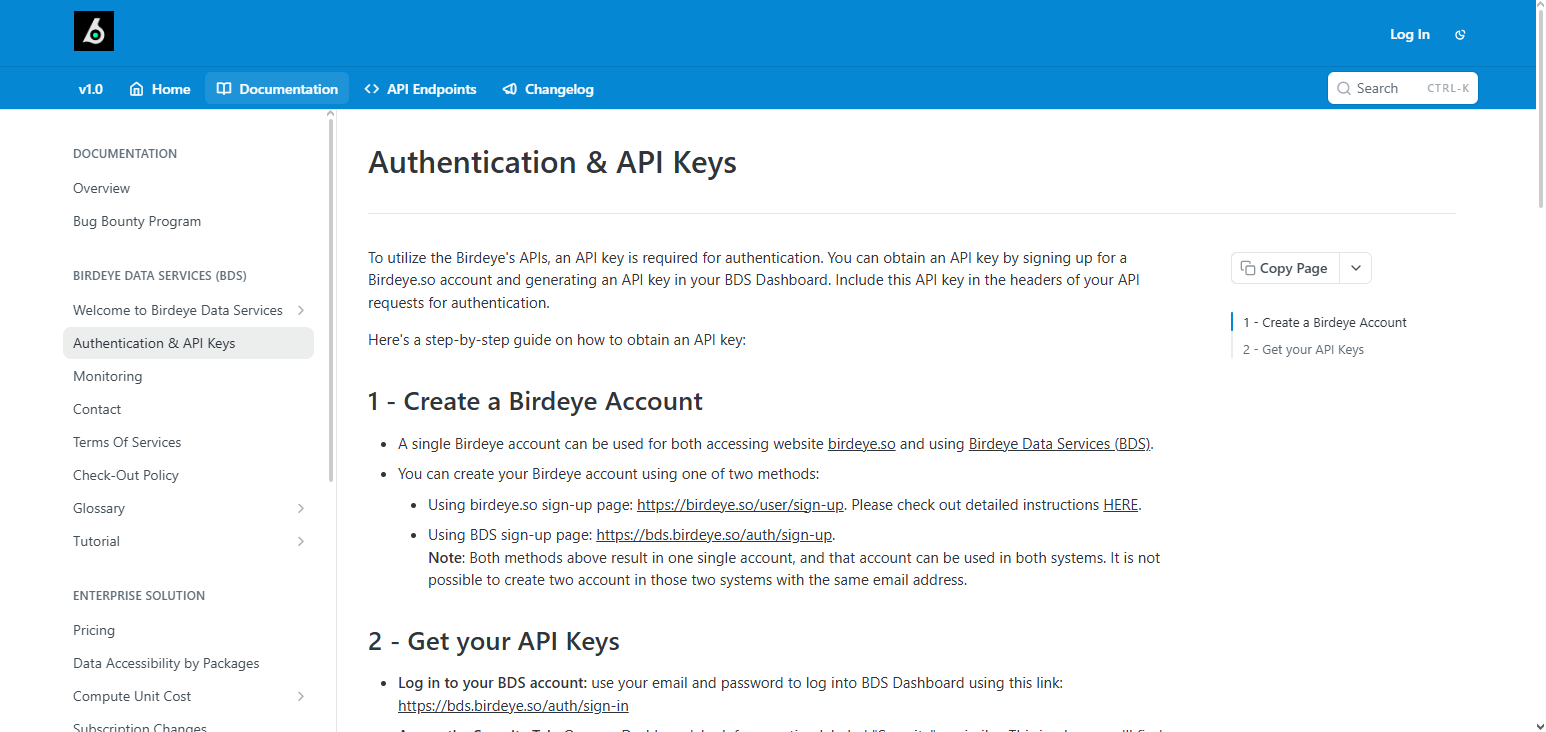Viewport: 1546px width, 732px height.
Task: Open https://bds.birdeye.so/auth/sign-in link
Action: pos(513,705)
